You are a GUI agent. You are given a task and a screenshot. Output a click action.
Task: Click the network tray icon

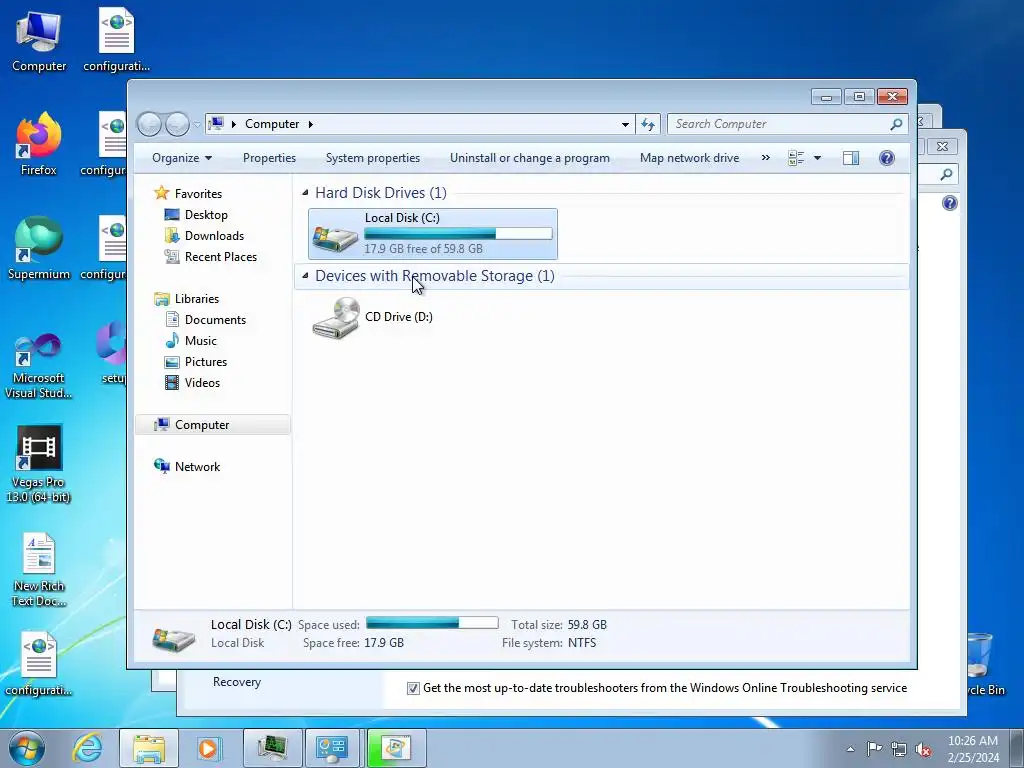pos(899,748)
